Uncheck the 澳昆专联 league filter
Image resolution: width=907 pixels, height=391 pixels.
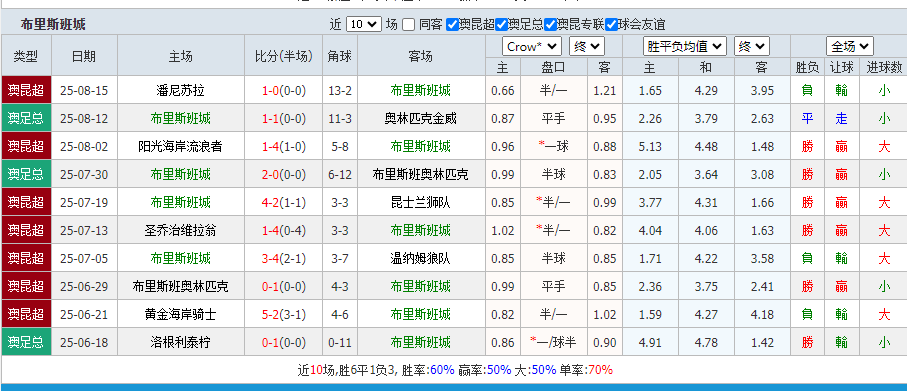click(x=551, y=24)
